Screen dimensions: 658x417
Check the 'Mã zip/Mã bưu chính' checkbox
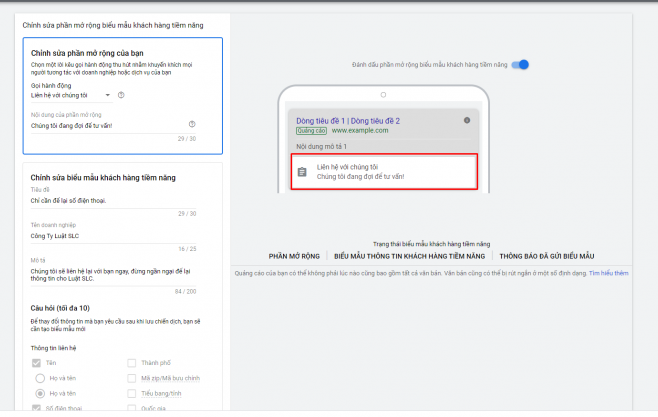(132, 378)
